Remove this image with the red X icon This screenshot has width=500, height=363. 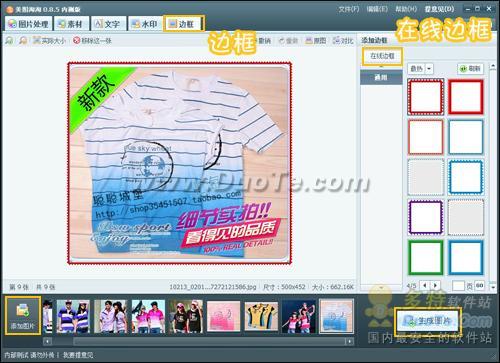[x=77, y=41]
